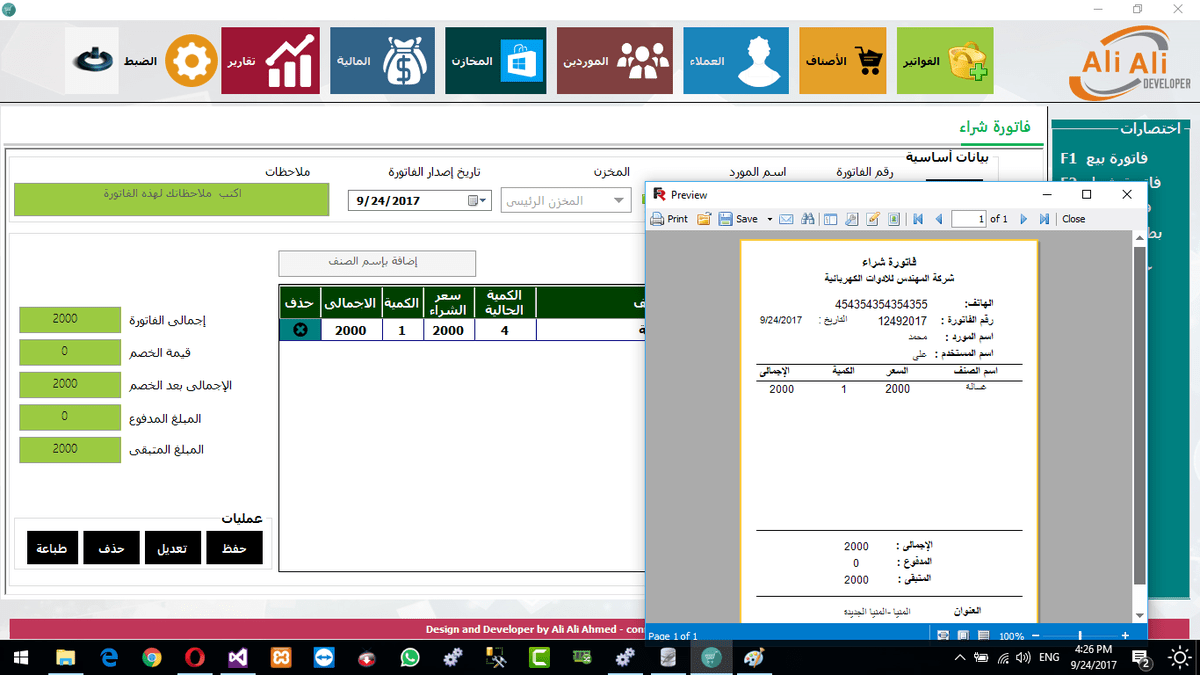This screenshot has height=675, width=1200.
Task: Delete the invoice row using the X icon
Action: [299, 329]
